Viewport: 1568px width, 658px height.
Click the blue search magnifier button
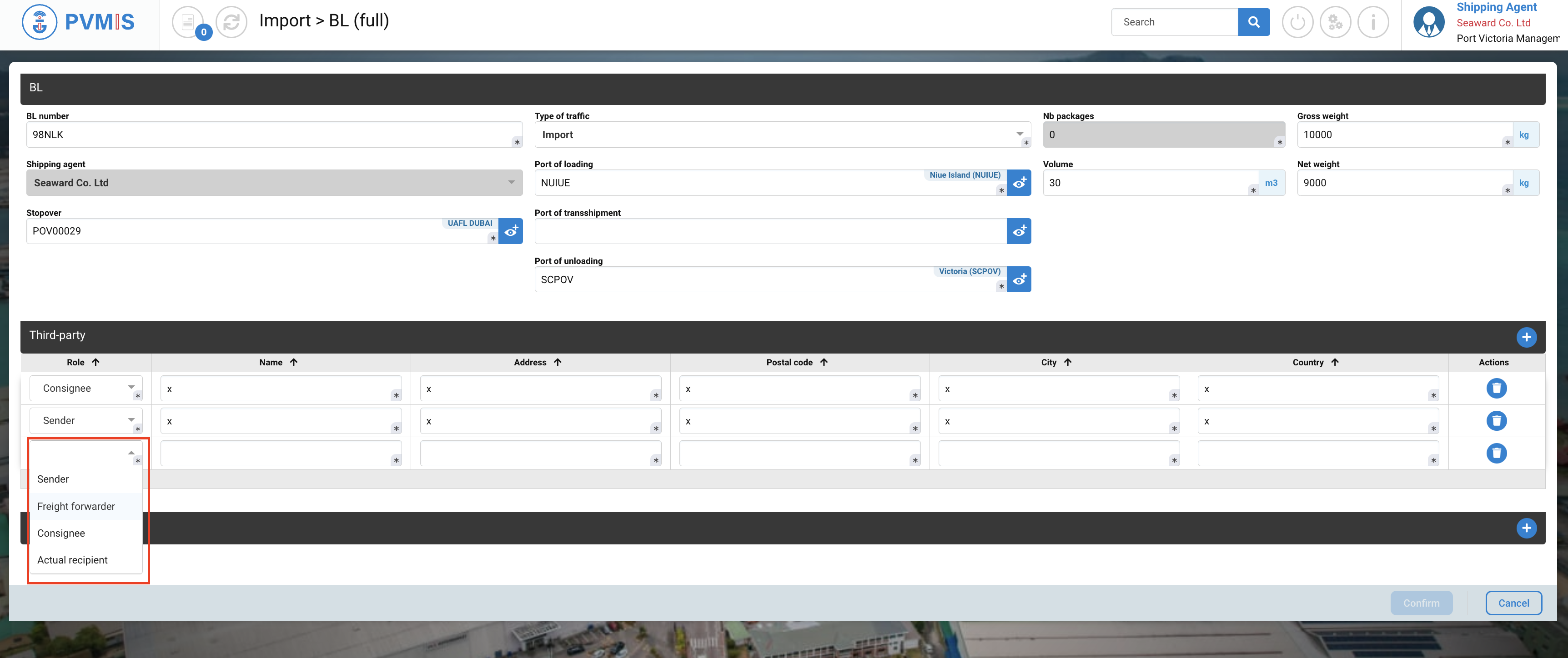click(1253, 23)
